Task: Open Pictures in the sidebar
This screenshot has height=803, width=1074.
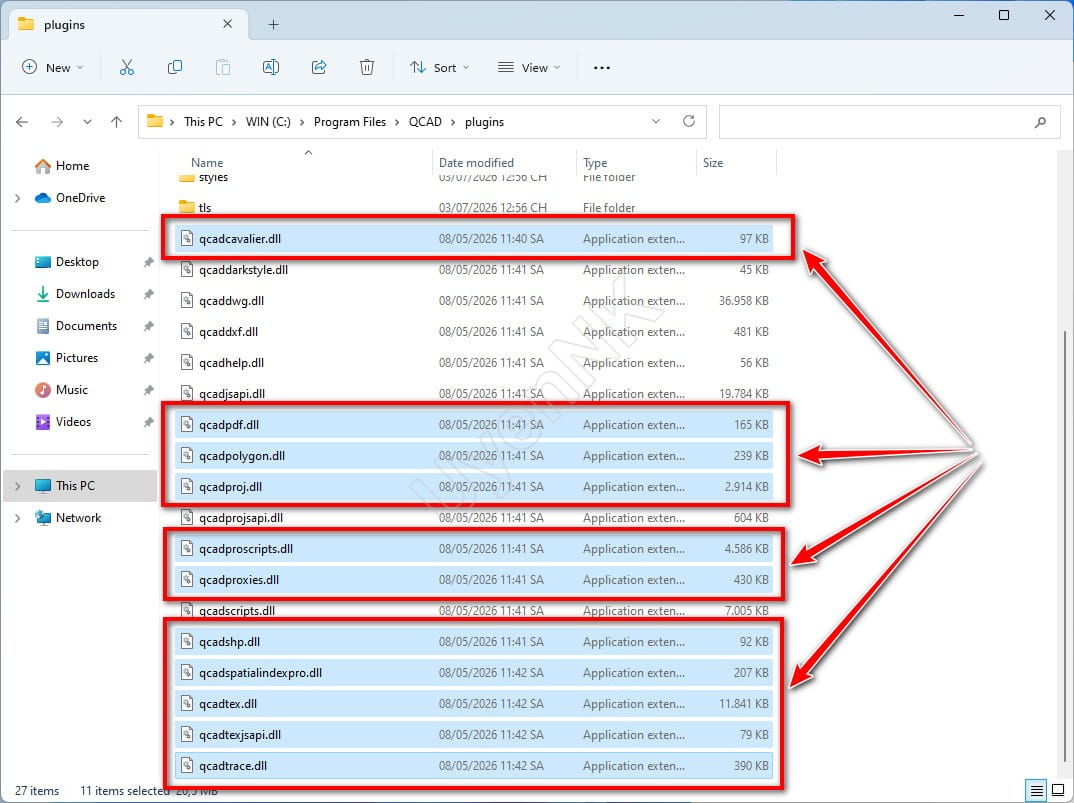Action: [x=66, y=358]
